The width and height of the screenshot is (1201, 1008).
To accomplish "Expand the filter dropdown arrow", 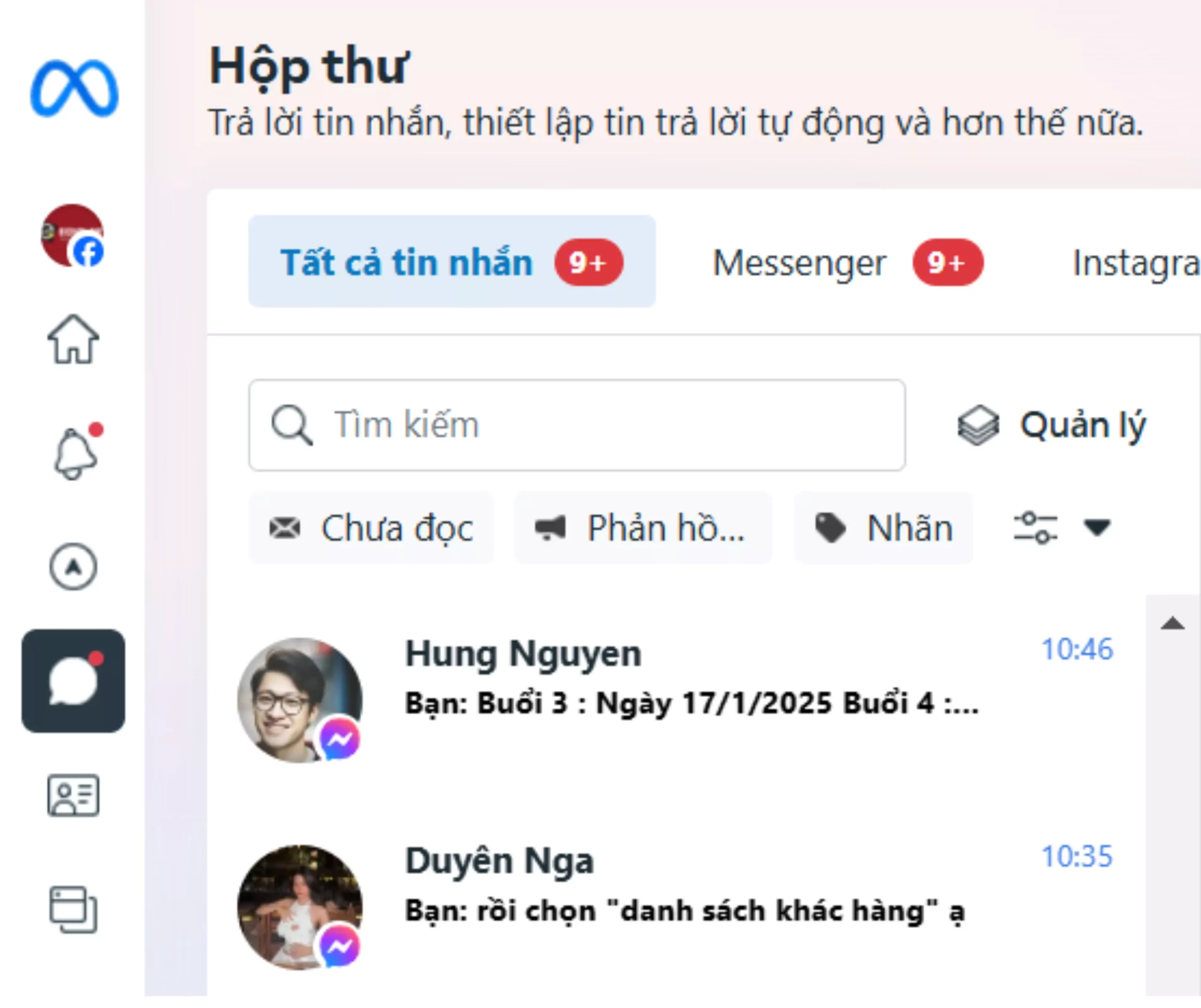I will (x=1097, y=527).
